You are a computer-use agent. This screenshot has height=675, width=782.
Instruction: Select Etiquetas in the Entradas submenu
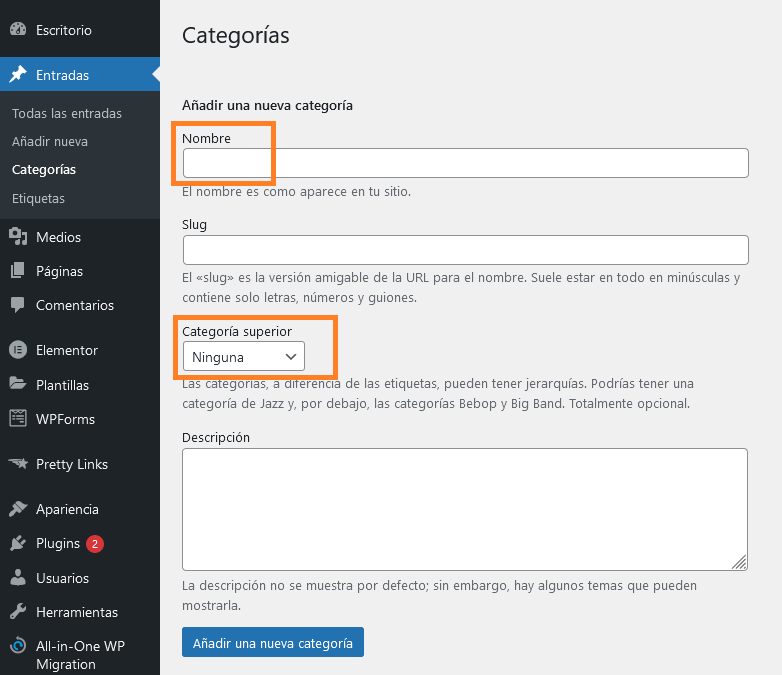[38, 198]
